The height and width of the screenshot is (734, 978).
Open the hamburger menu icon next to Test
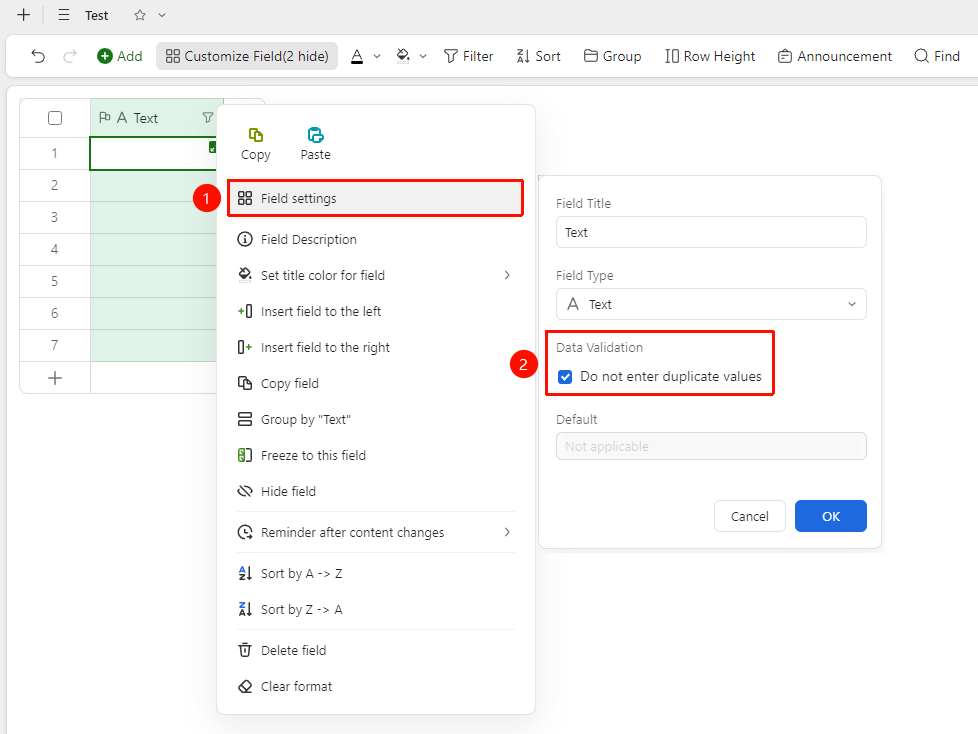(x=64, y=15)
